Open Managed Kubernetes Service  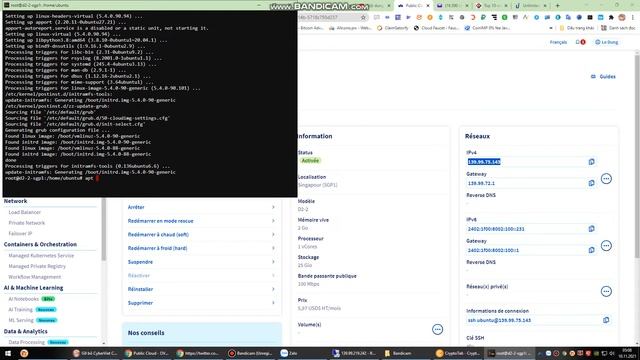(x=41, y=256)
